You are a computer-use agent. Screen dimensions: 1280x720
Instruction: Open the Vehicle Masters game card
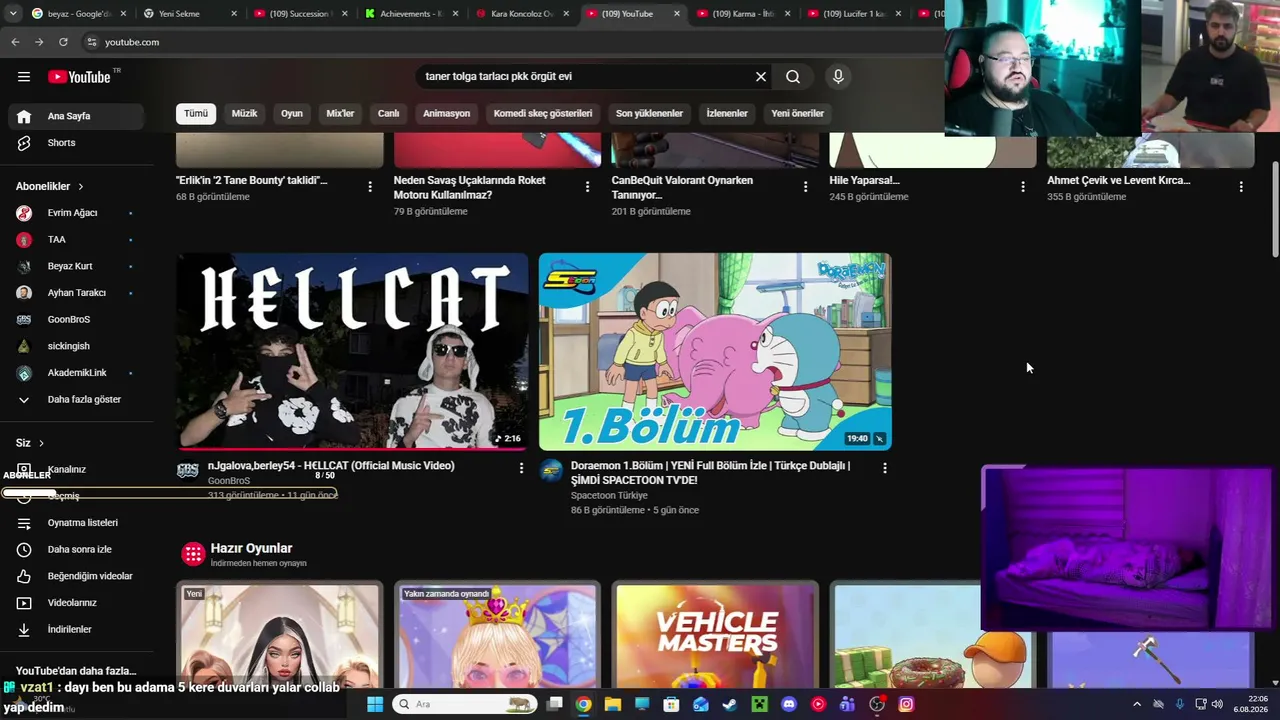pos(715,634)
